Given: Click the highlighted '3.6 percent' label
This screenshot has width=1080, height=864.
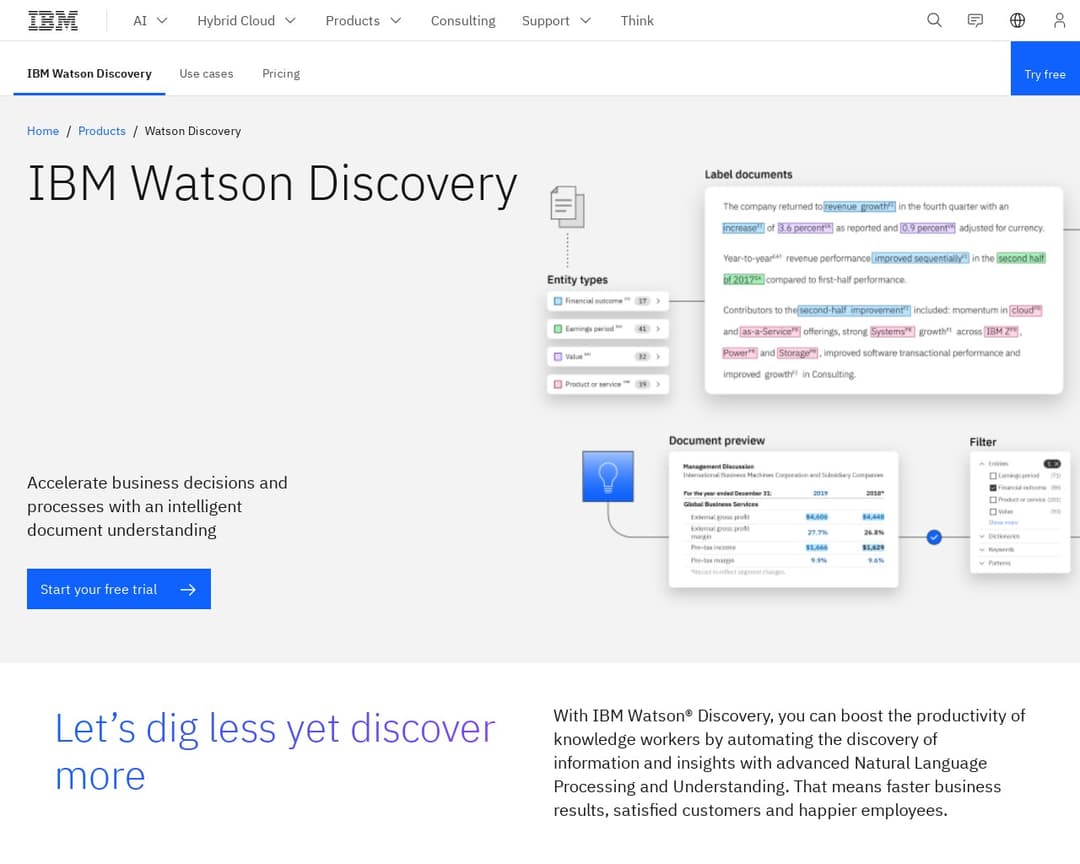Looking at the screenshot, I should [x=805, y=228].
